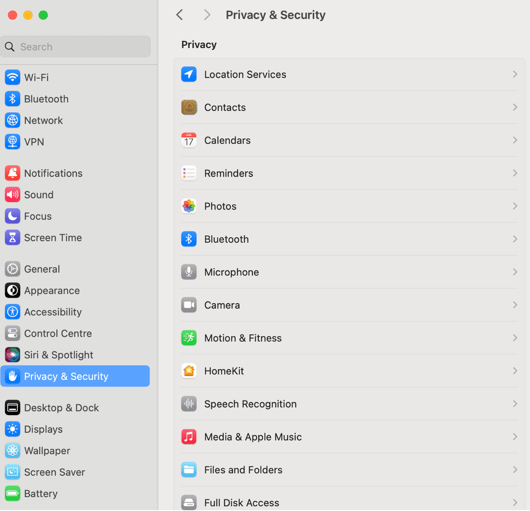
Task: Select the Calendars icon showing 17
Action: click(x=189, y=140)
